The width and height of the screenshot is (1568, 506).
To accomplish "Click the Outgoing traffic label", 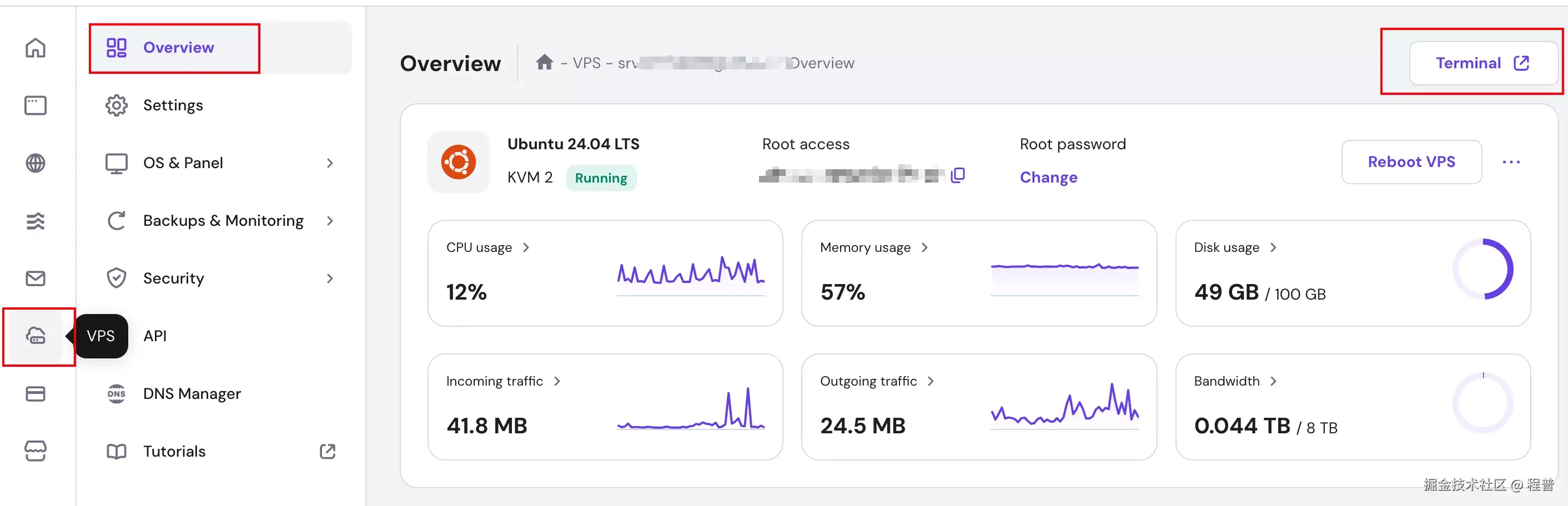I will pos(868,381).
